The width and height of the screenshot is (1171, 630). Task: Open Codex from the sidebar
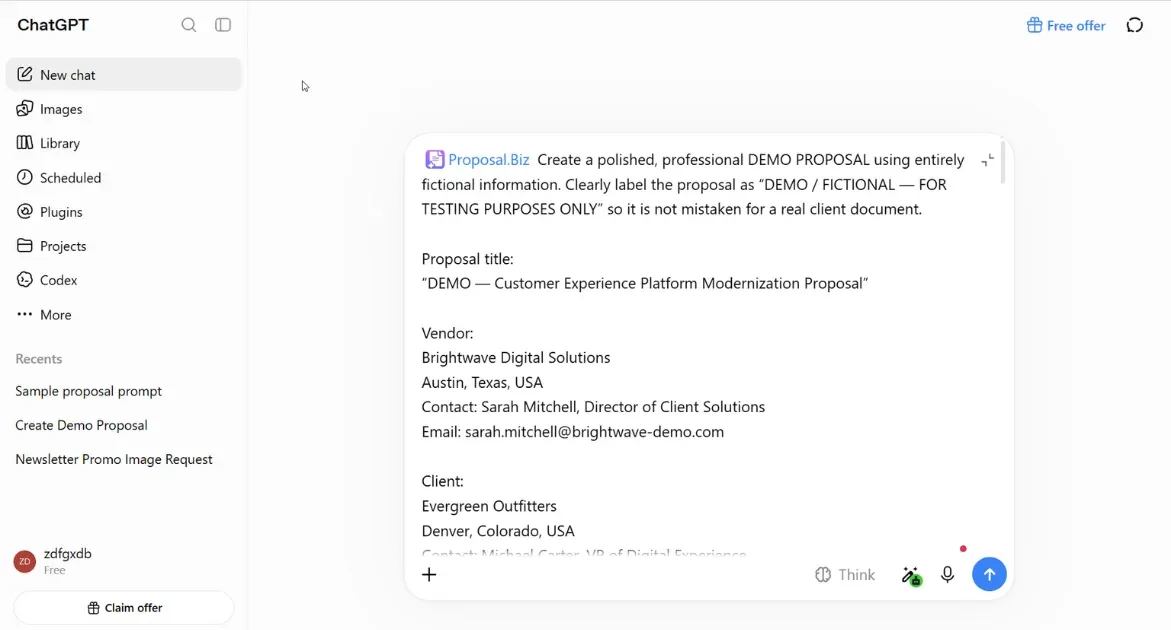pos(124,281)
